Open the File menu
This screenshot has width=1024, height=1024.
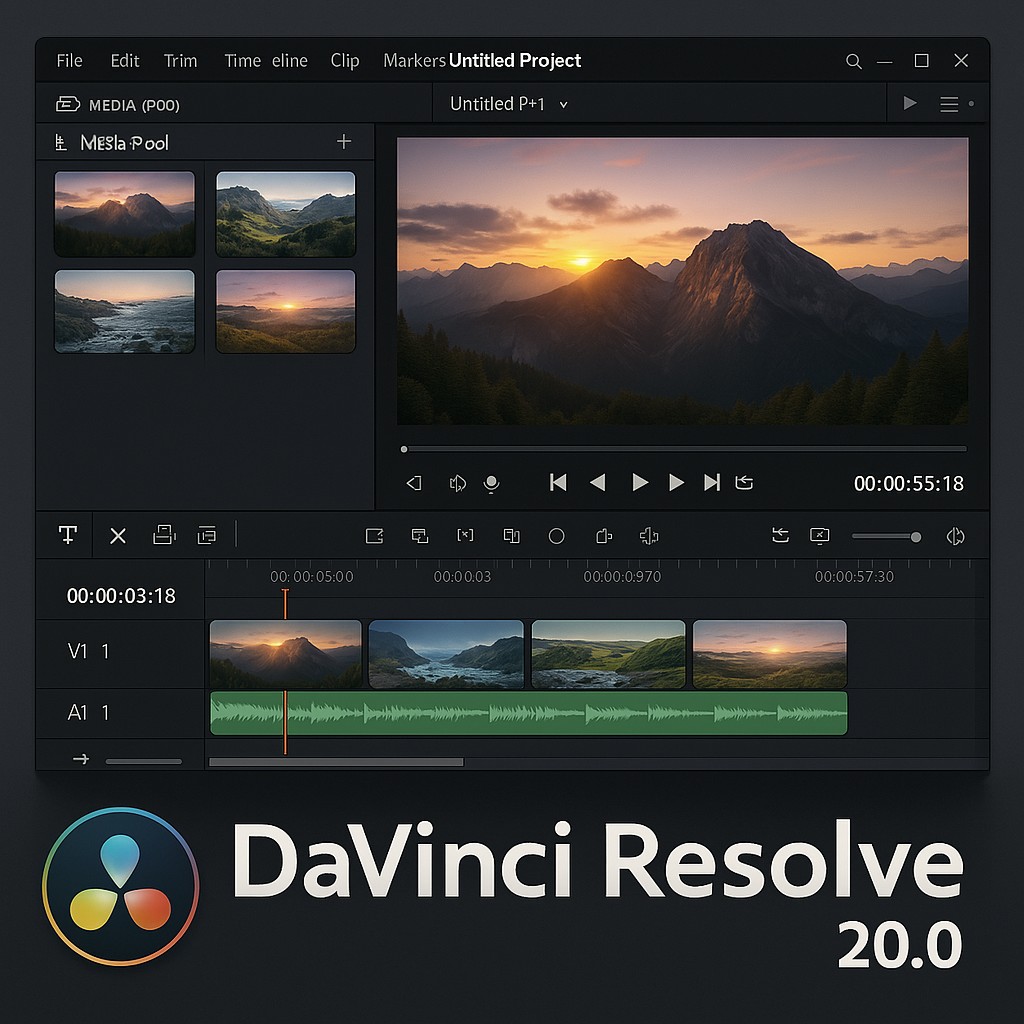pyautogui.click(x=69, y=61)
